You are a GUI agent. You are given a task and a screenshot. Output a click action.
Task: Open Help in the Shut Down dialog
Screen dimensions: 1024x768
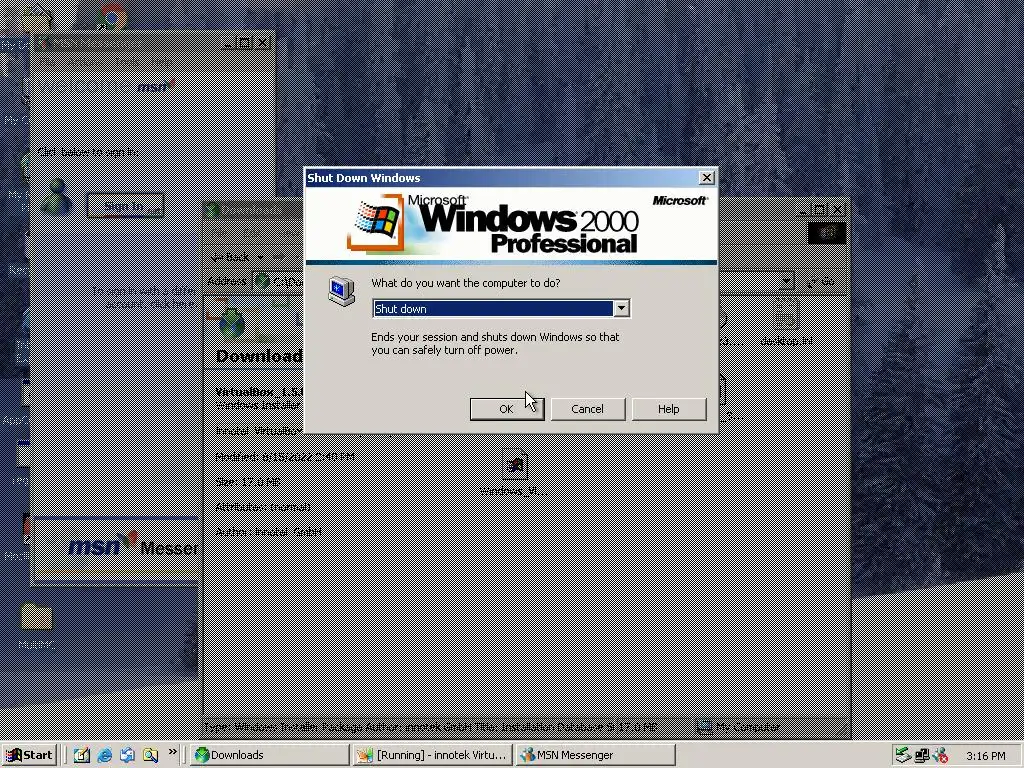point(669,409)
